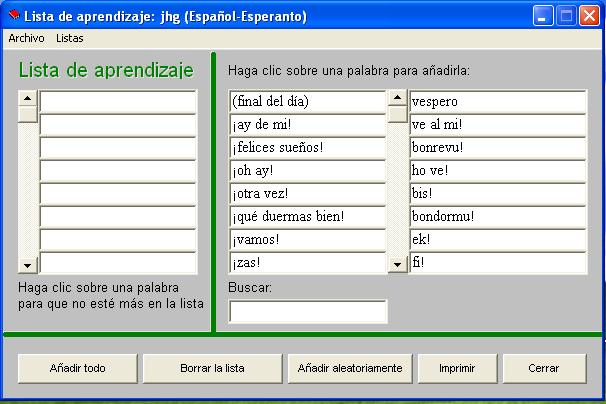The height and width of the screenshot is (404, 606).
Task: Click up arrow of word list scrollbar
Action: click(x=397, y=97)
